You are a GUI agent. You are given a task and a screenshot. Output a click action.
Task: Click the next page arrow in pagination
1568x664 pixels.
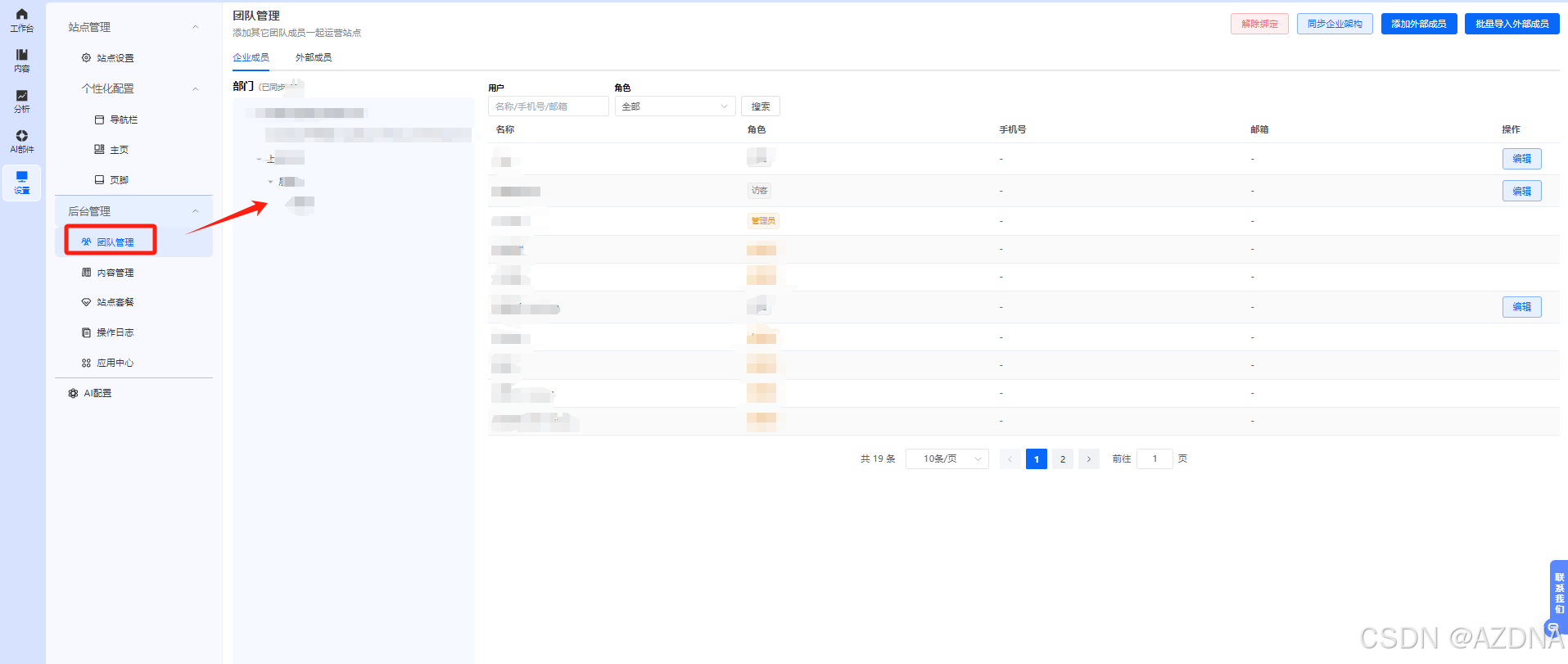[x=1089, y=459]
